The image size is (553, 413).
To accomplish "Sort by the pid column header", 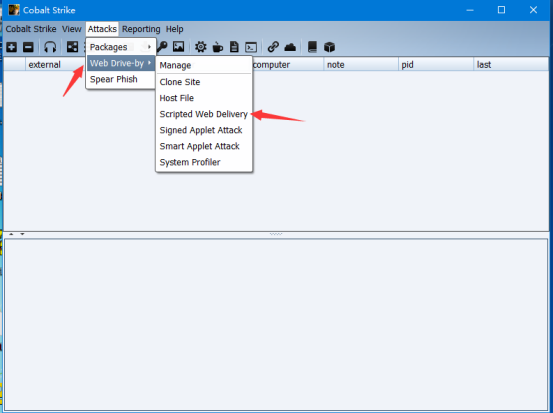I will pyautogui.click(x=436, y=65).
